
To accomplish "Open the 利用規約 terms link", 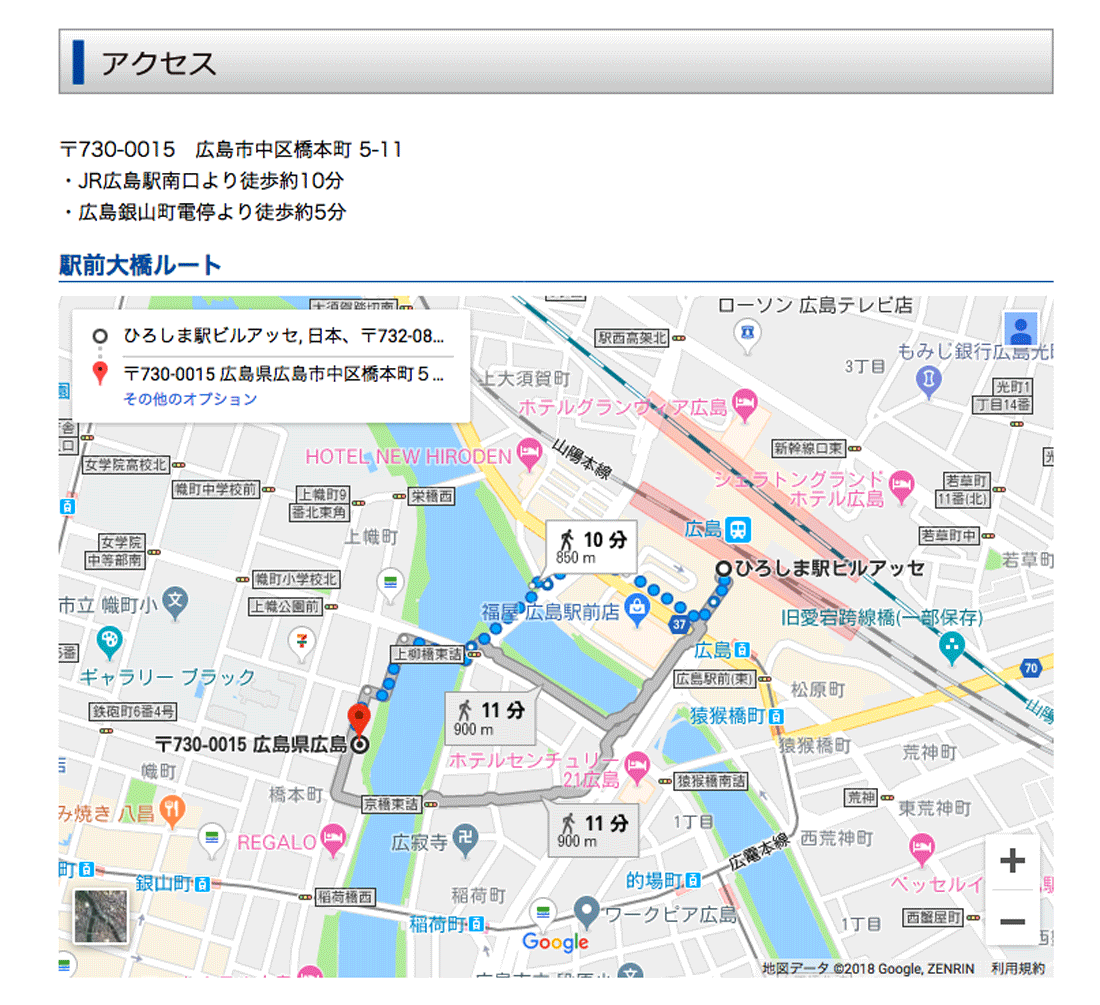I will coord(1018,968).
